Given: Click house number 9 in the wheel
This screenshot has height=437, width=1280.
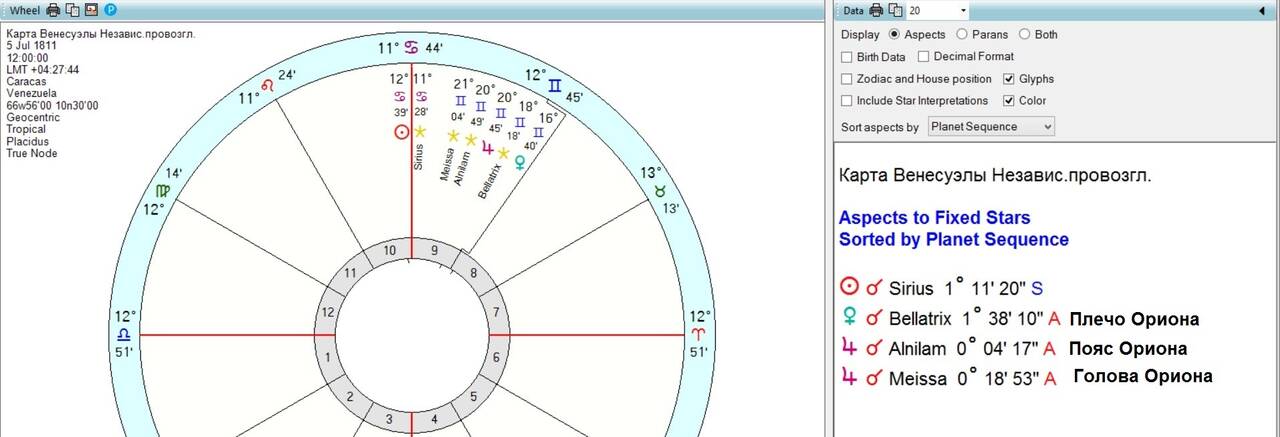Looking at the screenshot, I should pyautogui.click(x=434, y=250).
